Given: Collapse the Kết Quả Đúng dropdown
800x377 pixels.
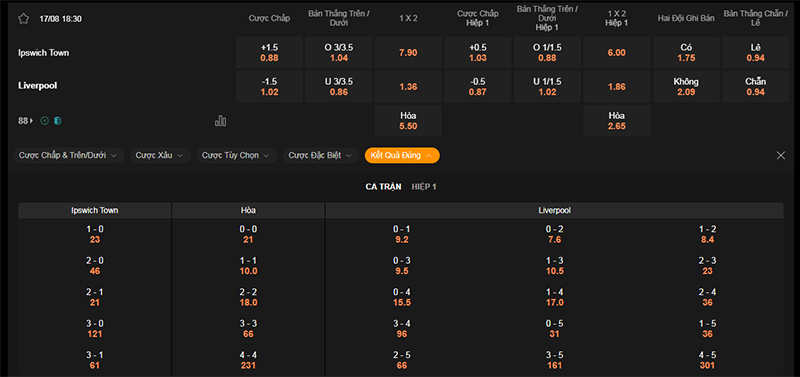Looking at the screenshot, I should pyautogui.click(x=402, y=156).
